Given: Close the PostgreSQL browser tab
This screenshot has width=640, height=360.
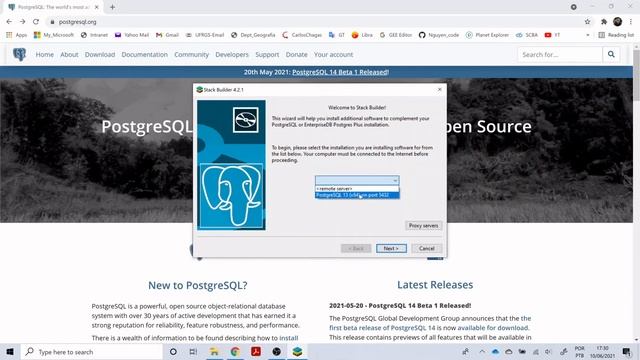Looking at the screenshot, I should coord(97,7).
